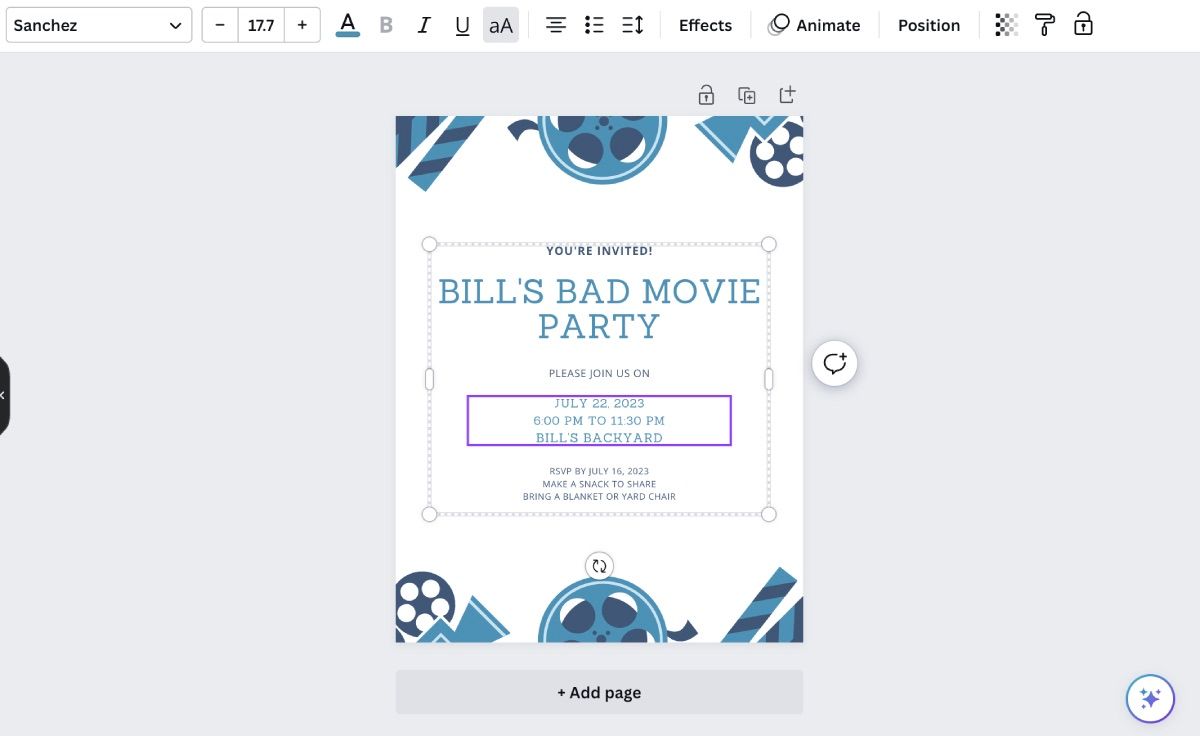
Task: Click the MAKE A SNACK TO SHARE line
Action: click(599, 484)
